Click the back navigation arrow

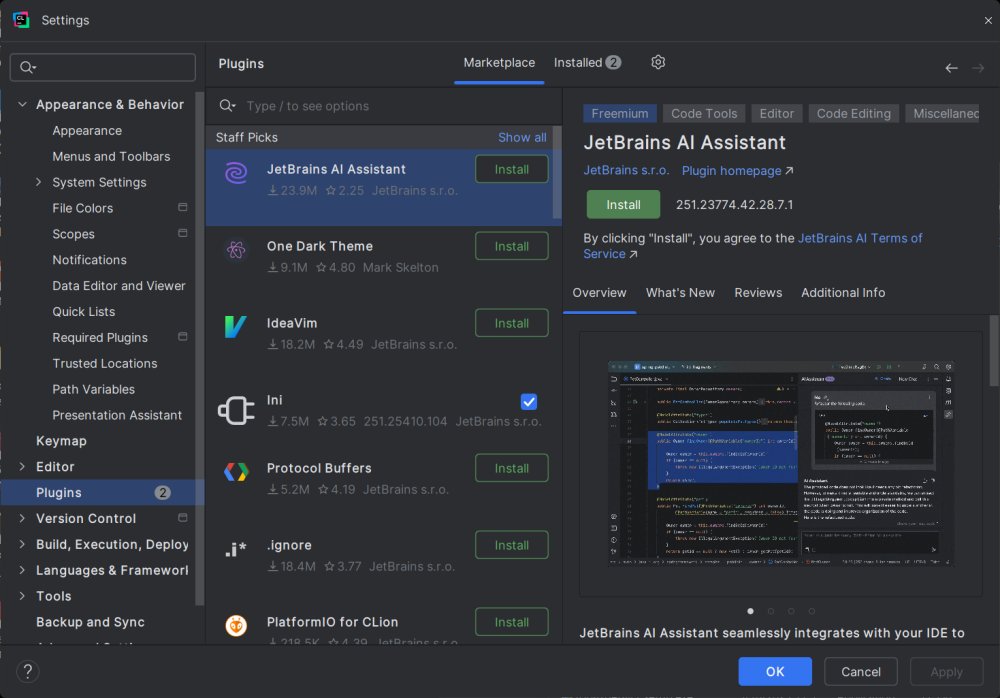(x=951, y=68)
